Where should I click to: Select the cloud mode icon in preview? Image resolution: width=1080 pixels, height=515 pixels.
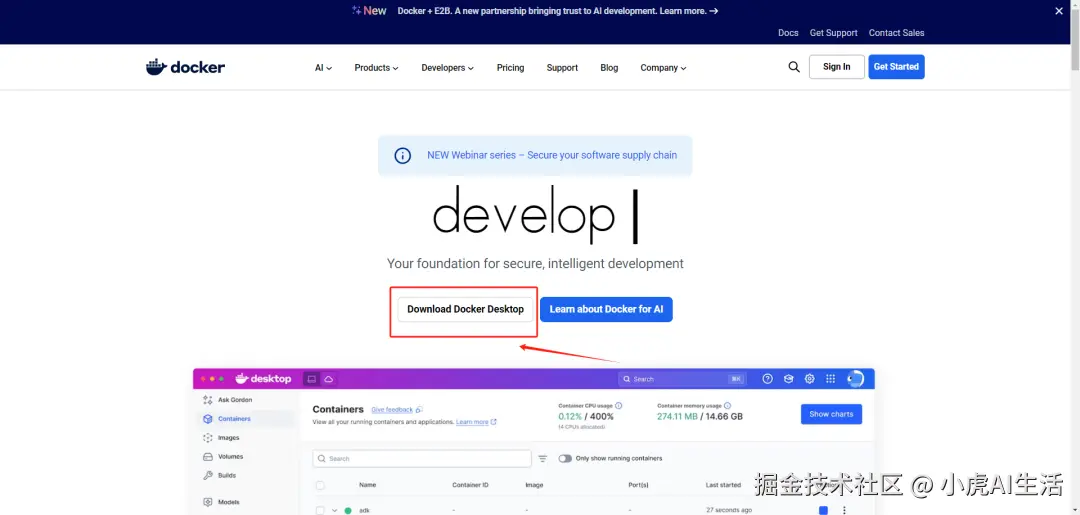[329, 379]
